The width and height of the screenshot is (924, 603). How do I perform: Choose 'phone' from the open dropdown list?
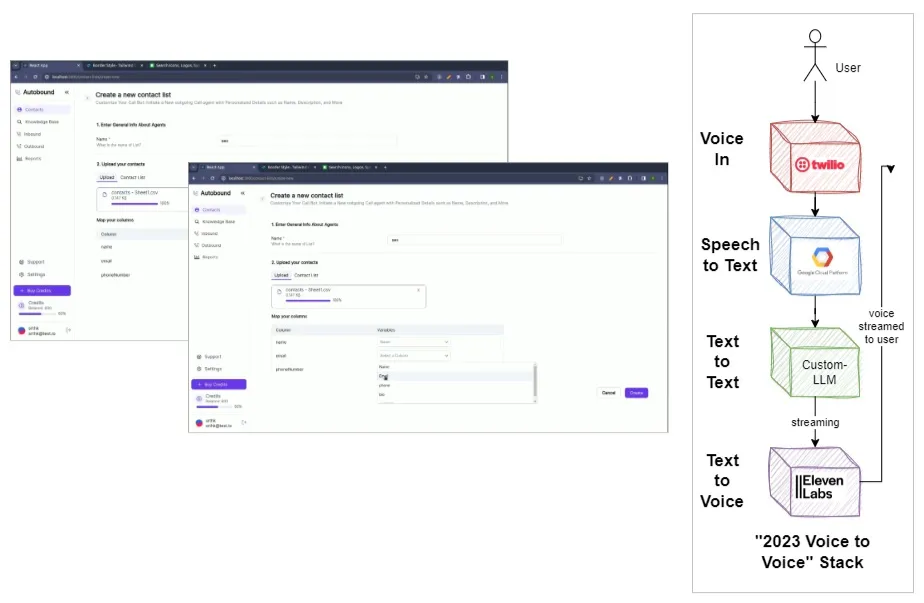456,385
